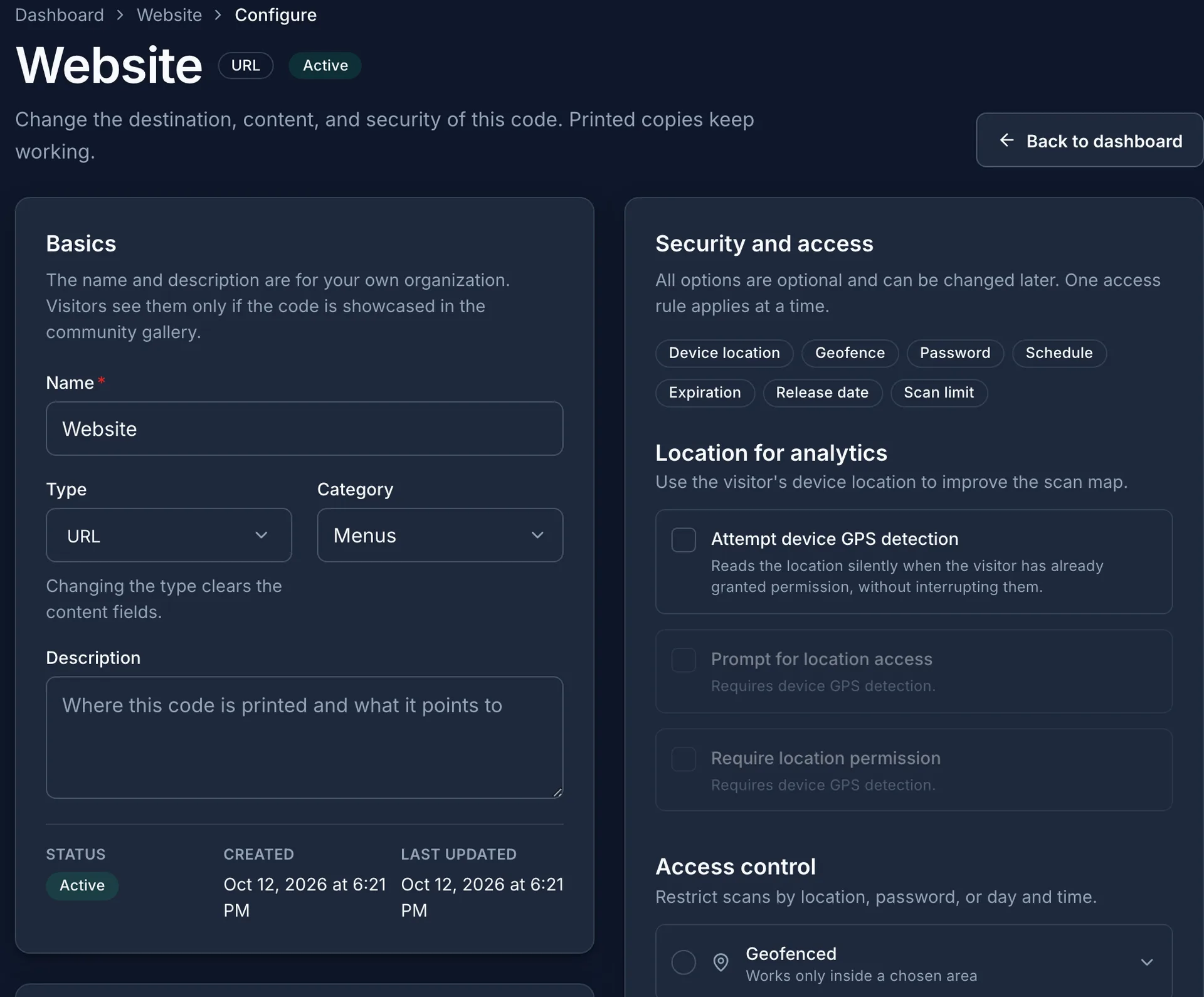Select the Release date chip
This screenshot has height=997, width=1204.
tap(822, 393)
